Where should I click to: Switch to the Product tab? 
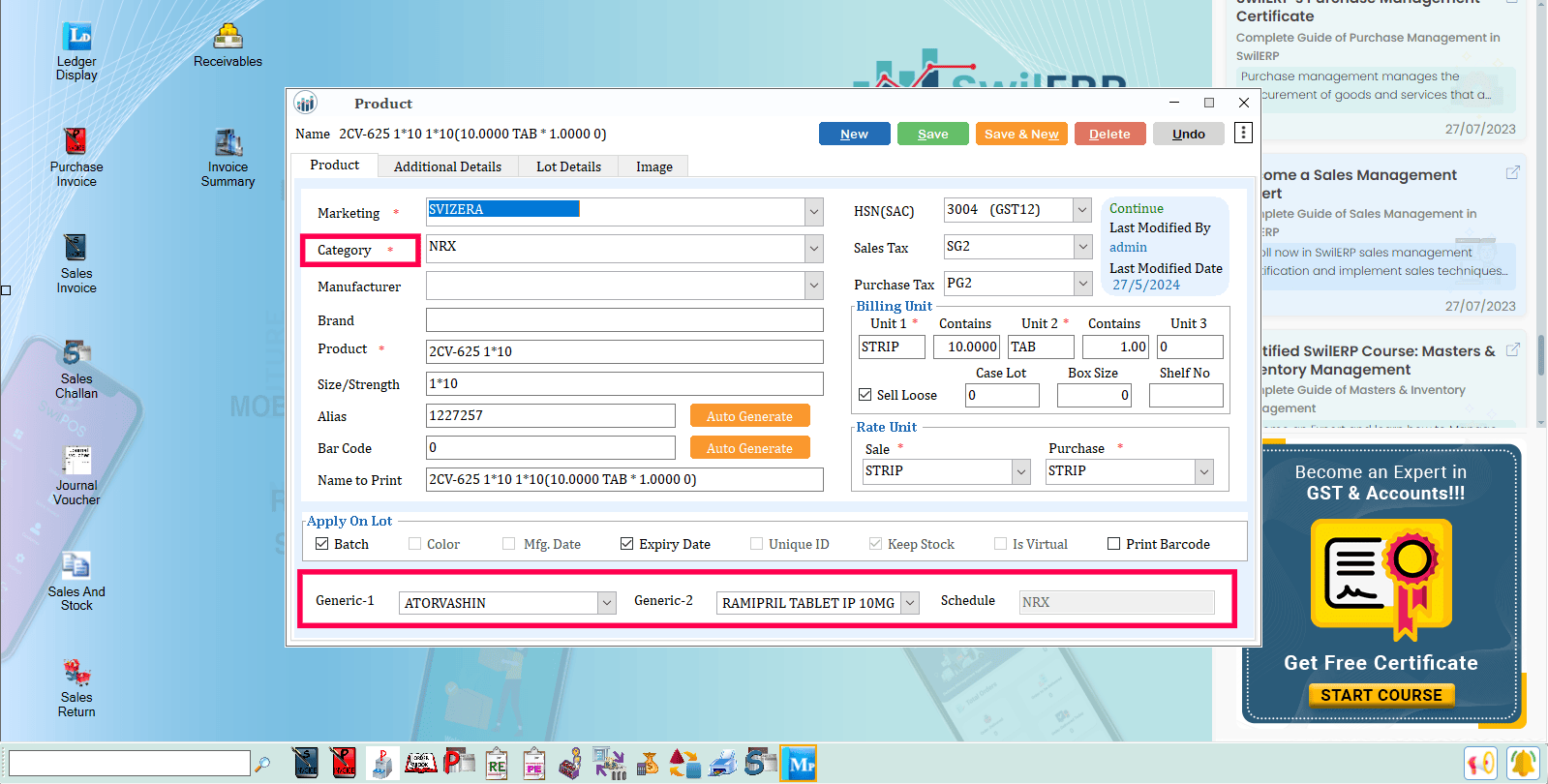[x=335, y=166]
